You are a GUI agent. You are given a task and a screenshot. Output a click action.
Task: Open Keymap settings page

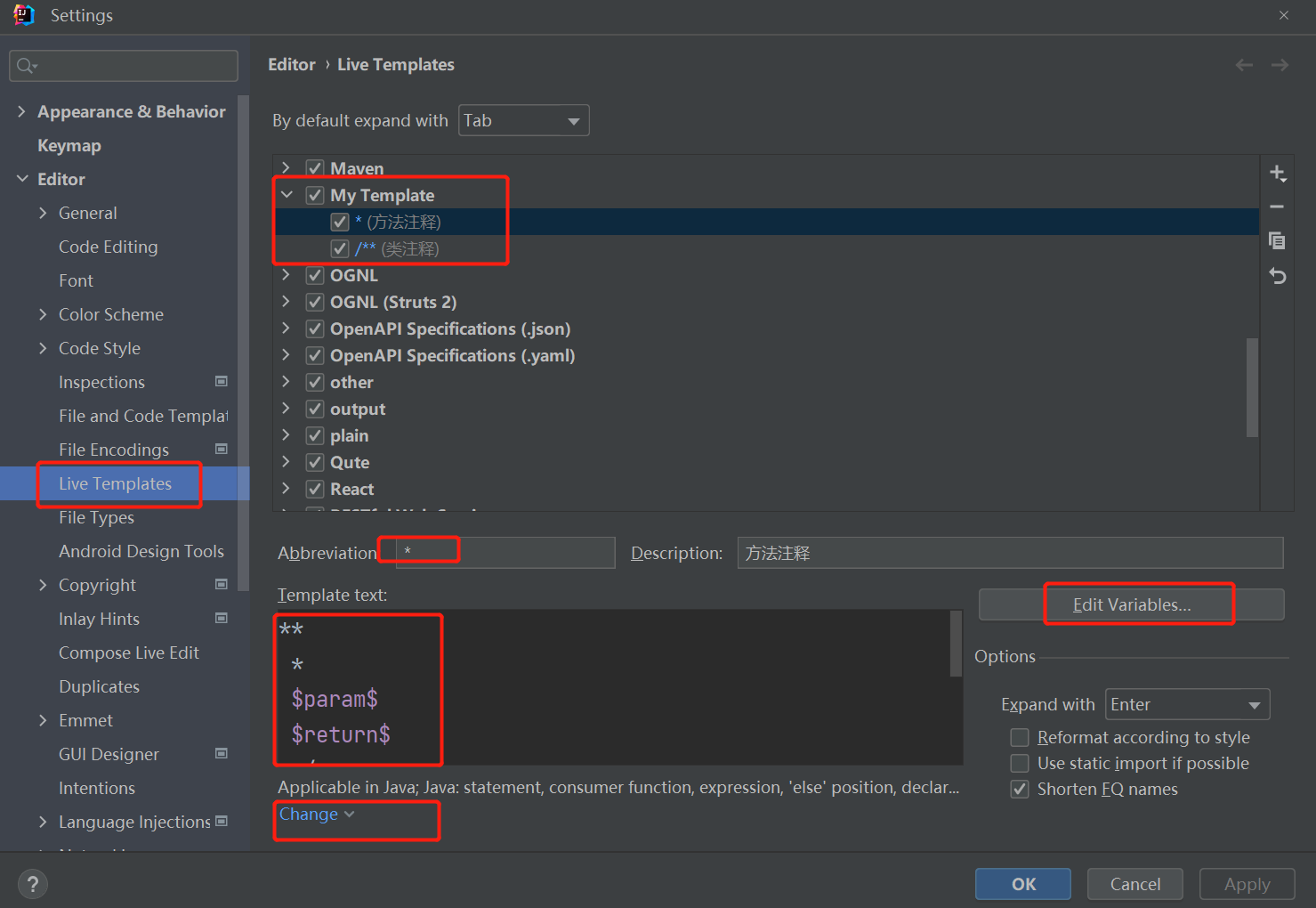pos(69,145)
